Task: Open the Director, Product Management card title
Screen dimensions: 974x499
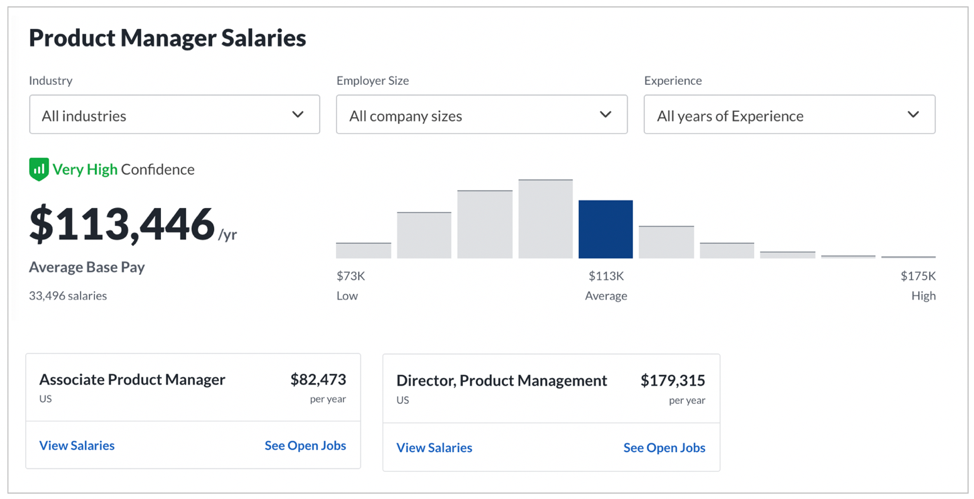Action: (x=502, y=381)
